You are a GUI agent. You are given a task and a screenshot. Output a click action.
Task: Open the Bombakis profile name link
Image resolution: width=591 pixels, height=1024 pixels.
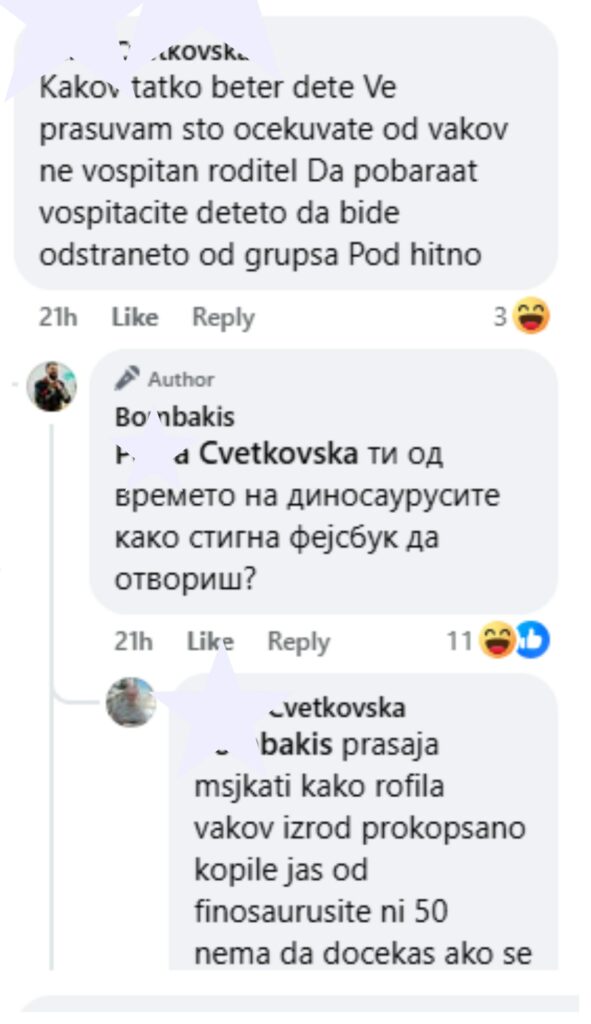click(175, 417)
